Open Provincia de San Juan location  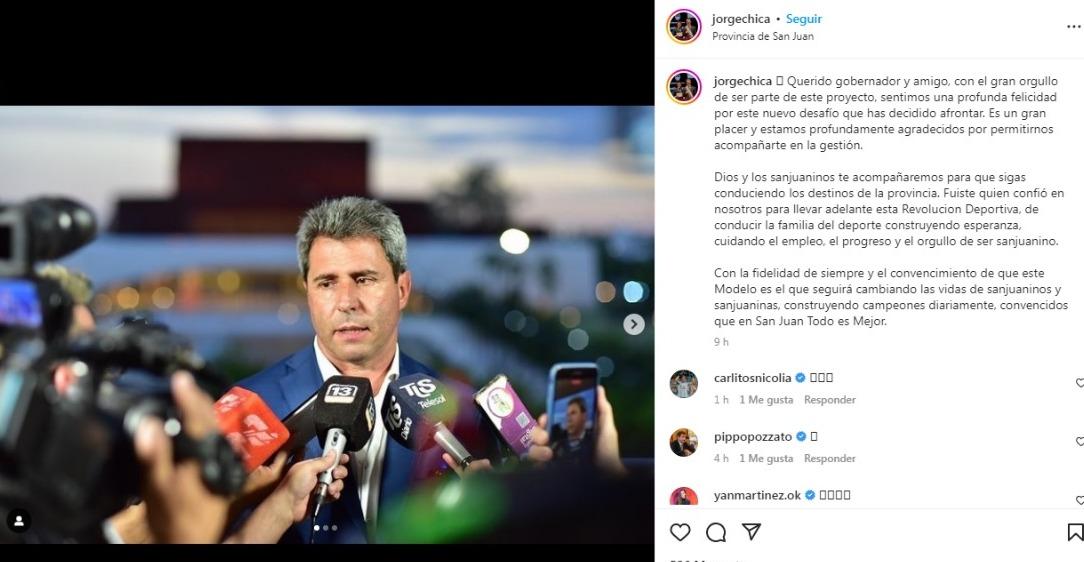tap(763, 36)
